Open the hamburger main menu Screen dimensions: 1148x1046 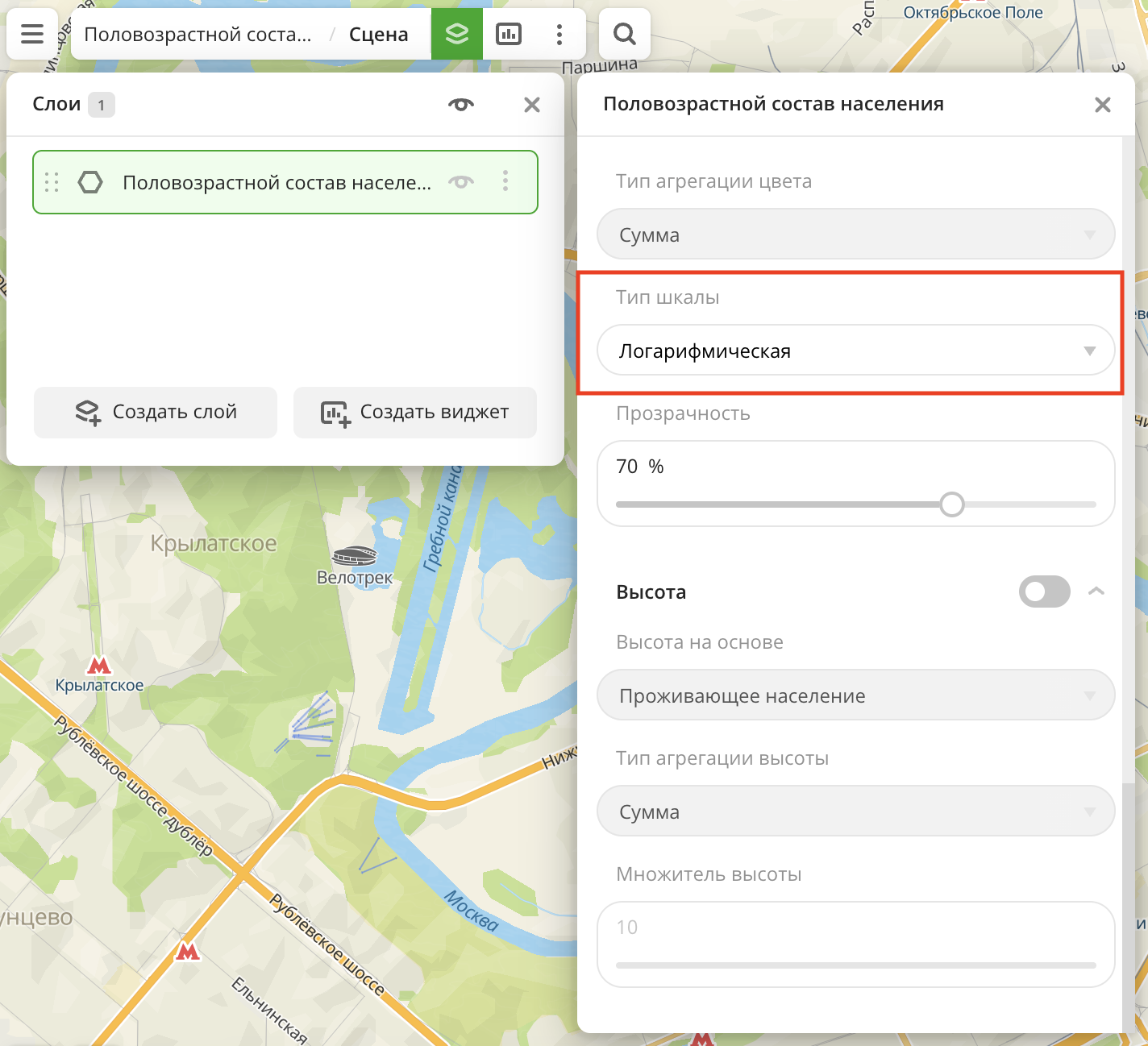click(32, 34)
